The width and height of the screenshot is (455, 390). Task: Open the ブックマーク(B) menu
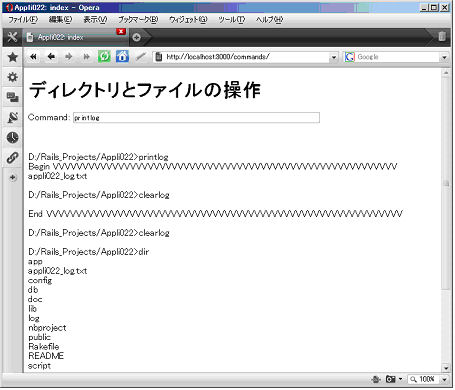pos(138,20)
